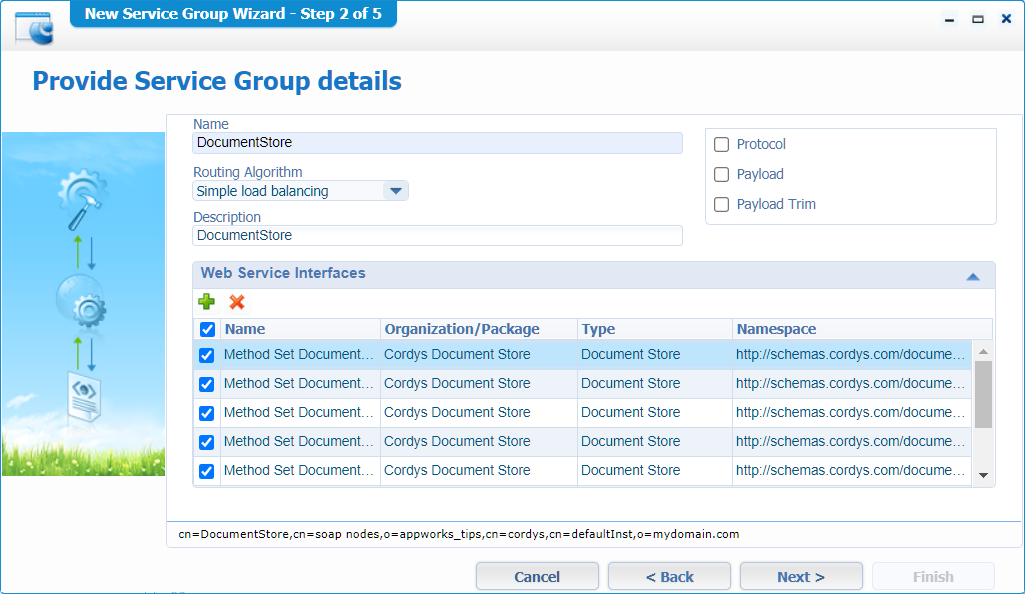The height and width of the screenshot is (594, 1025).
Task: Click the blue globe gear step icon
Action: coord(82,303)
